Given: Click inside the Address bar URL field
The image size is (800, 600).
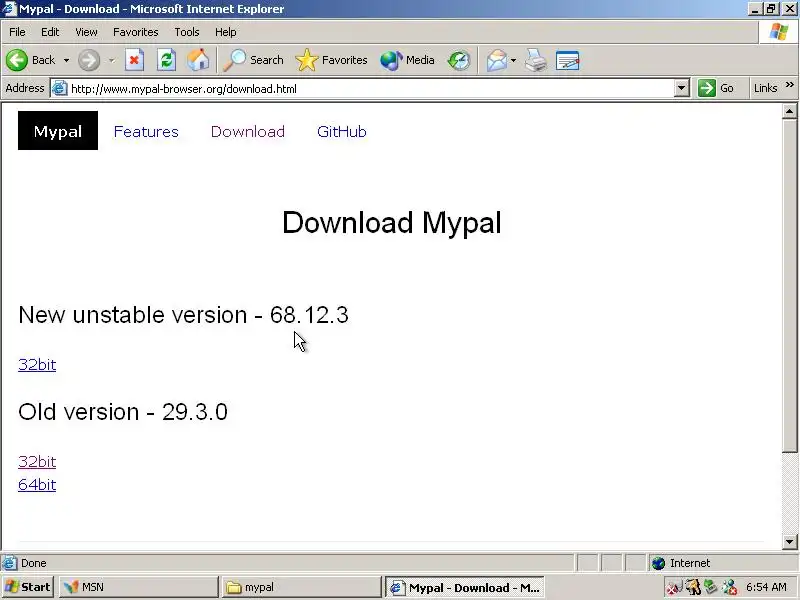Looking at the screenshot, I should point(370,88).
